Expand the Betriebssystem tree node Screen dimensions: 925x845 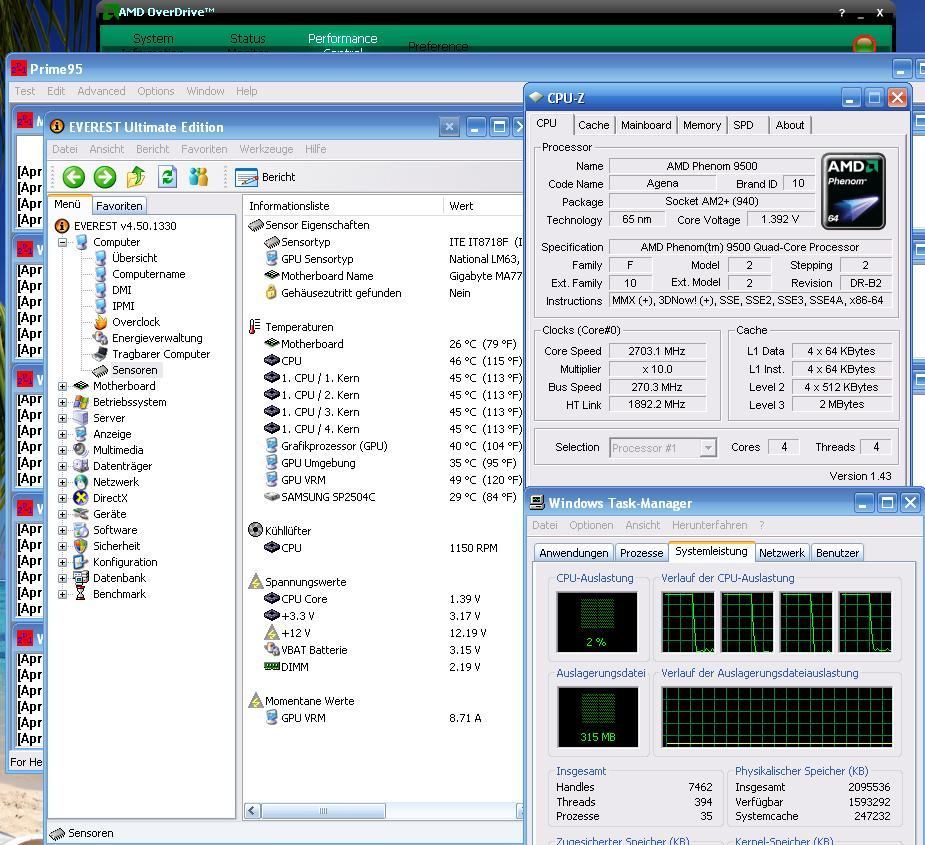click(x=62, y=402)
